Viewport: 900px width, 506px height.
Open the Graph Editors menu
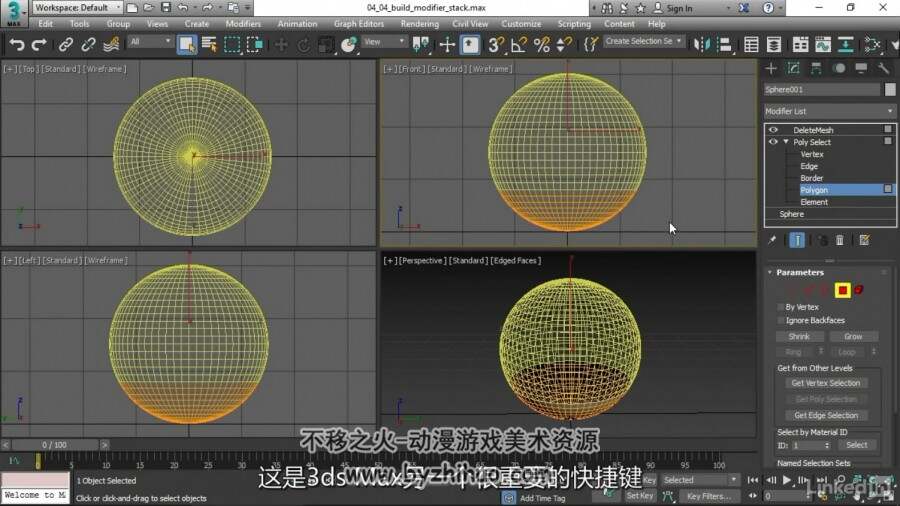359,24
